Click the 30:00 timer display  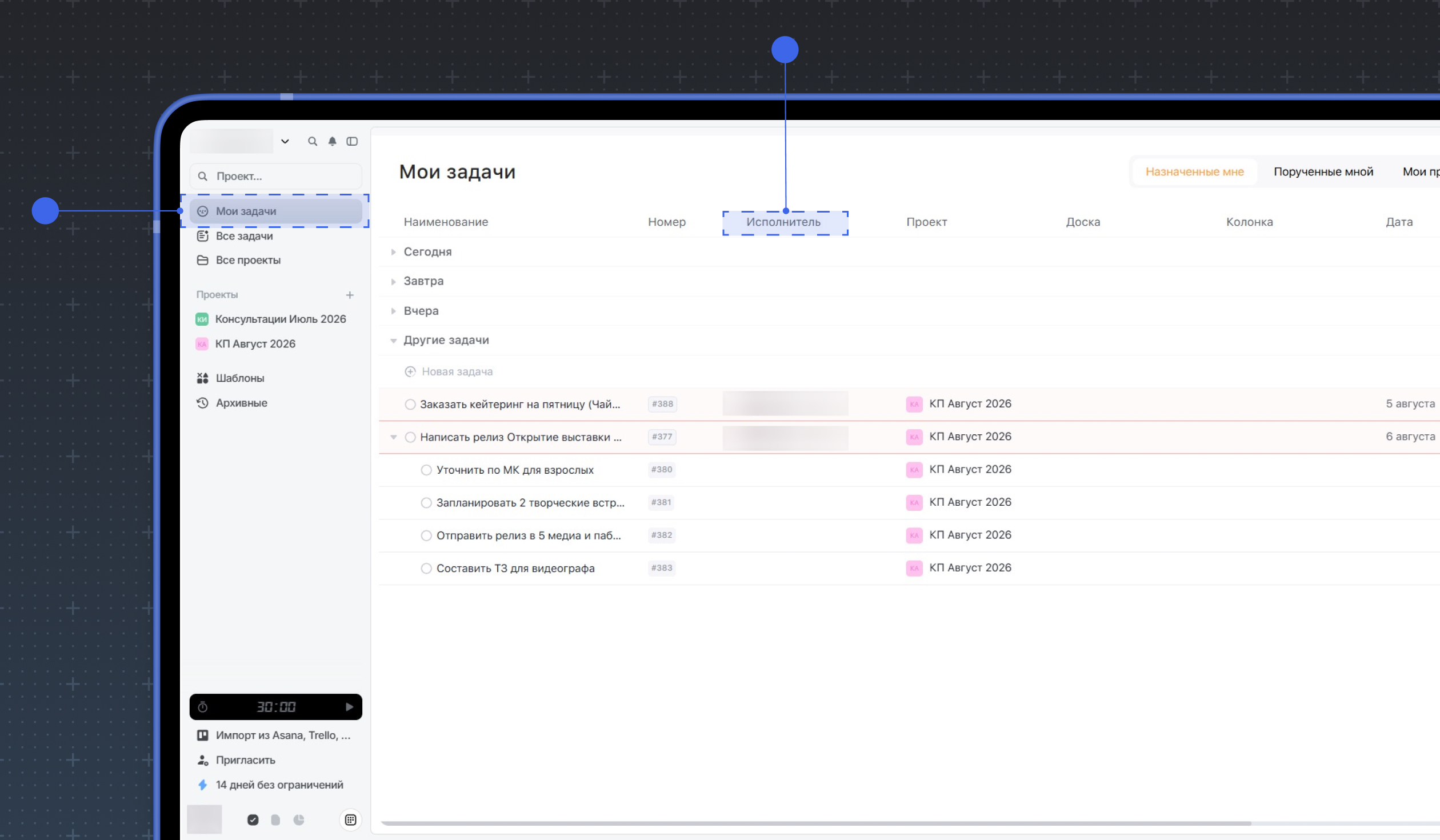(275, 707)
